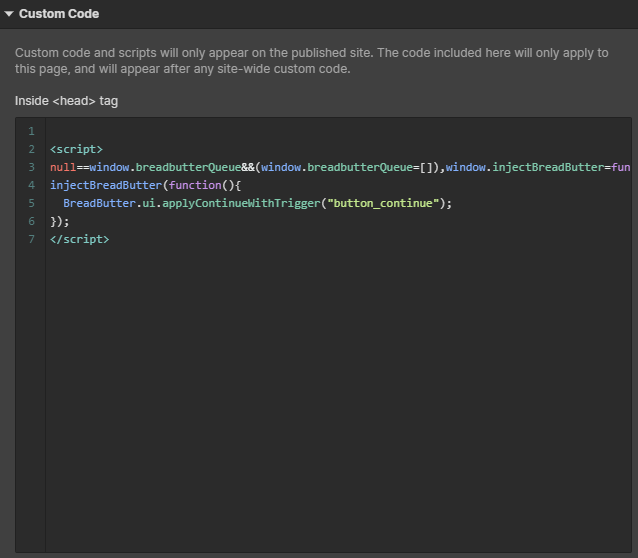The width and height of the screenshot is (638, 558).
Task: Click line number 3 in gutter
Action: [31, 167]
